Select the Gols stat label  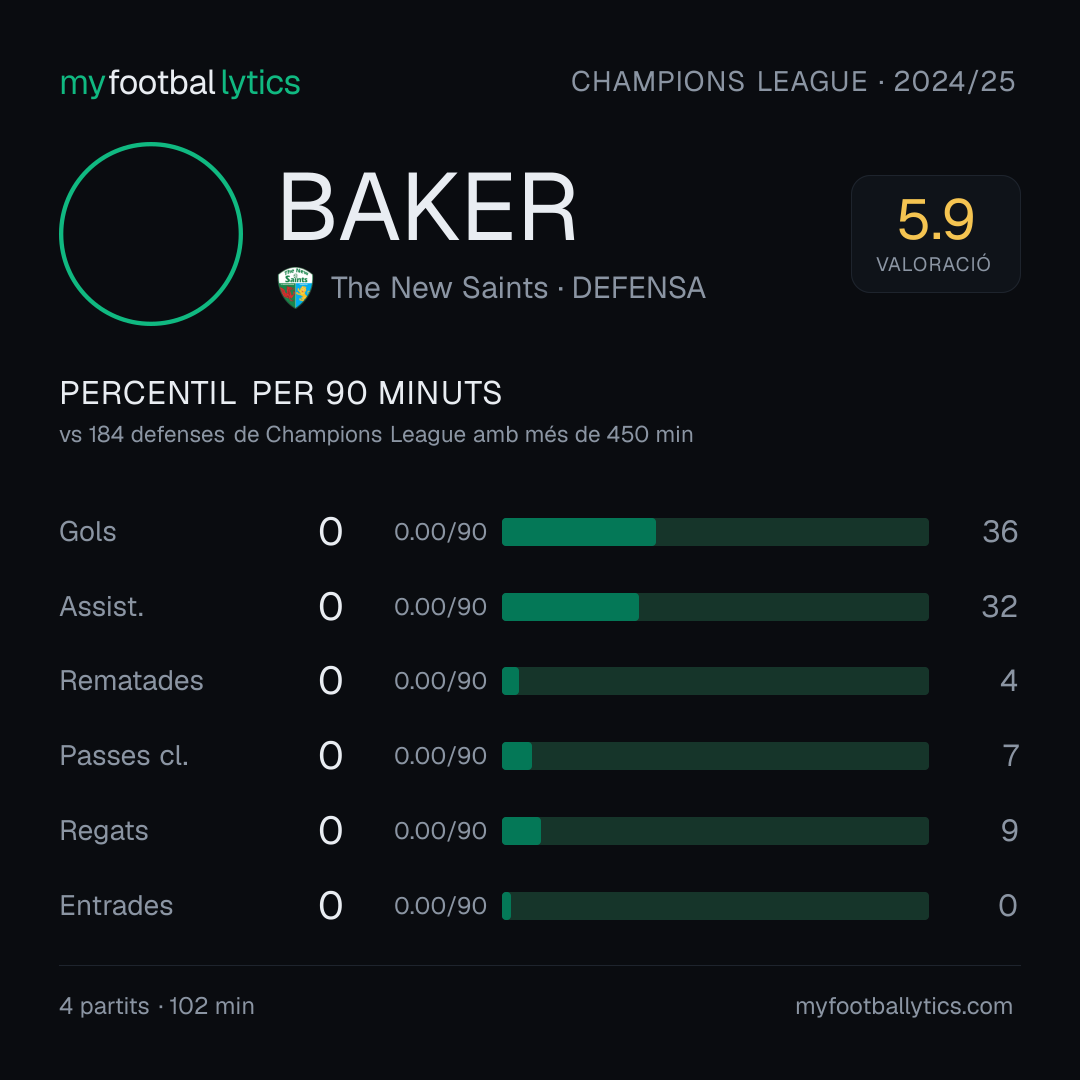tap(87, 532)
